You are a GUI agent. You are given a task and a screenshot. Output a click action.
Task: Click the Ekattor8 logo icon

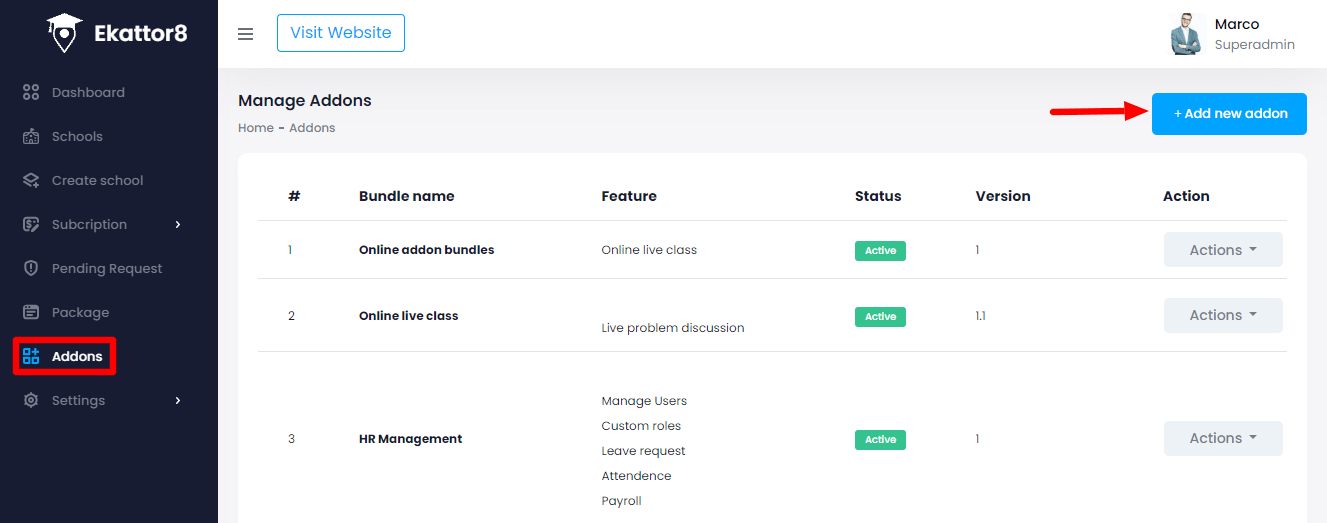(x=65, y=33)
